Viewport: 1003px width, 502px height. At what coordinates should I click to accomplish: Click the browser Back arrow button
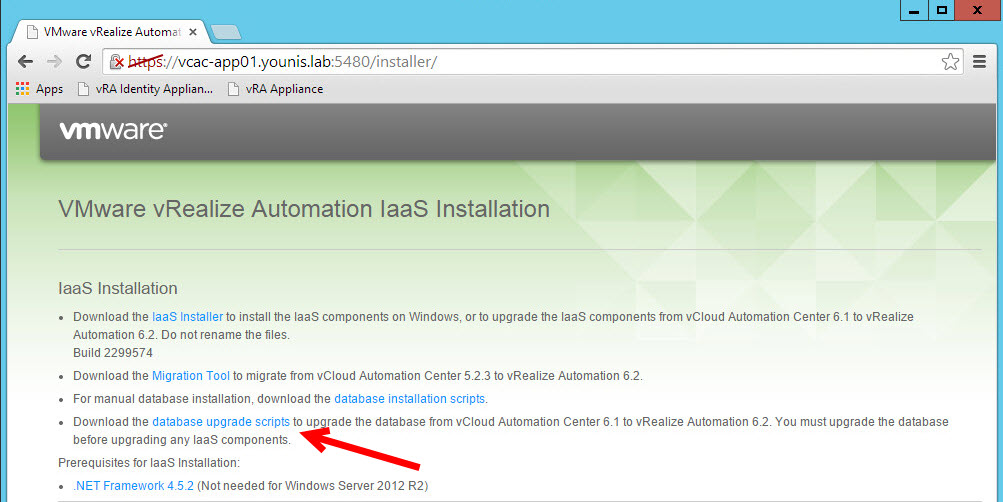point(25,62)
